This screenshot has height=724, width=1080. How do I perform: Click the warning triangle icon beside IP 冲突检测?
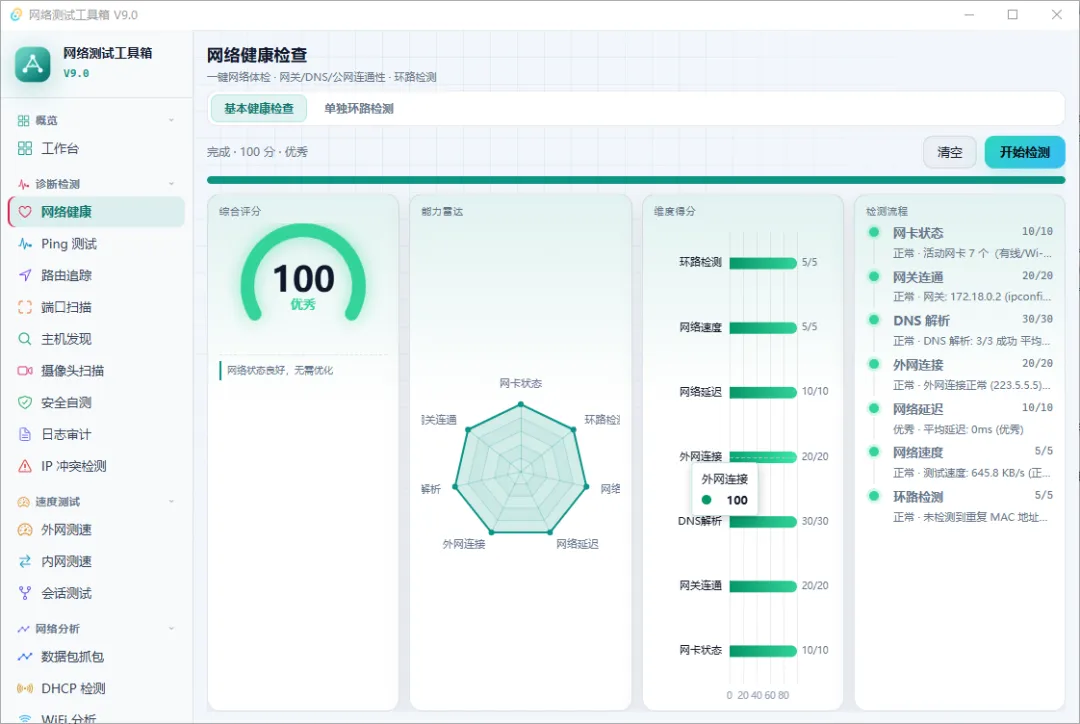pyautogui.click(x=25, y=466)
